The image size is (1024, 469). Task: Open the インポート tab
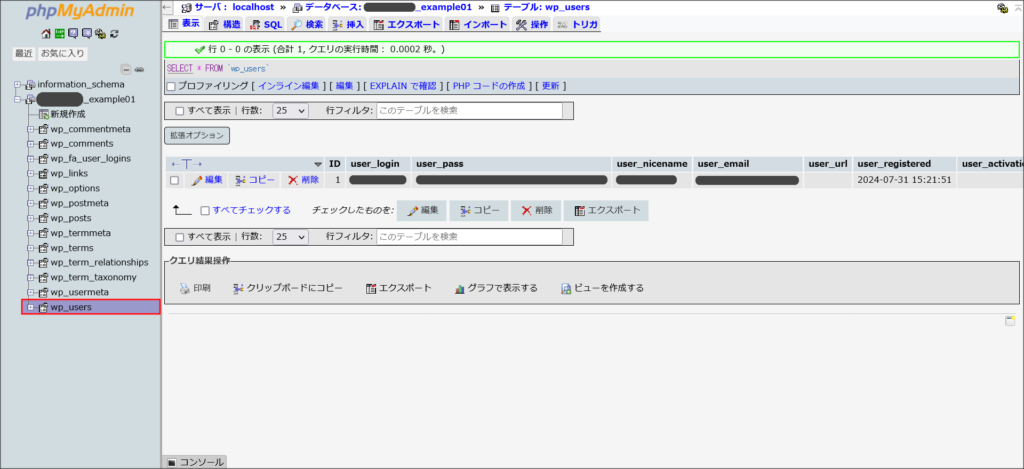pyautogui.click(x=478, y=25)
